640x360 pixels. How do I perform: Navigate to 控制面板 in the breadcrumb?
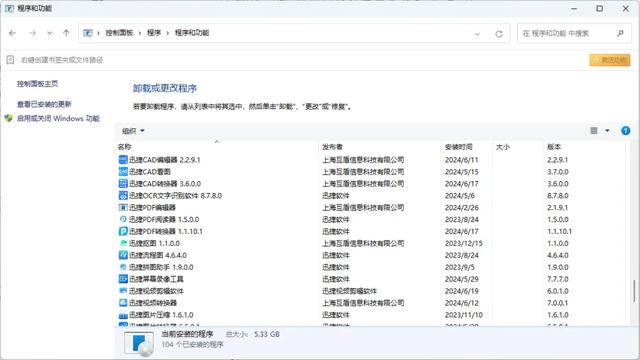click(x=119, y=33)
